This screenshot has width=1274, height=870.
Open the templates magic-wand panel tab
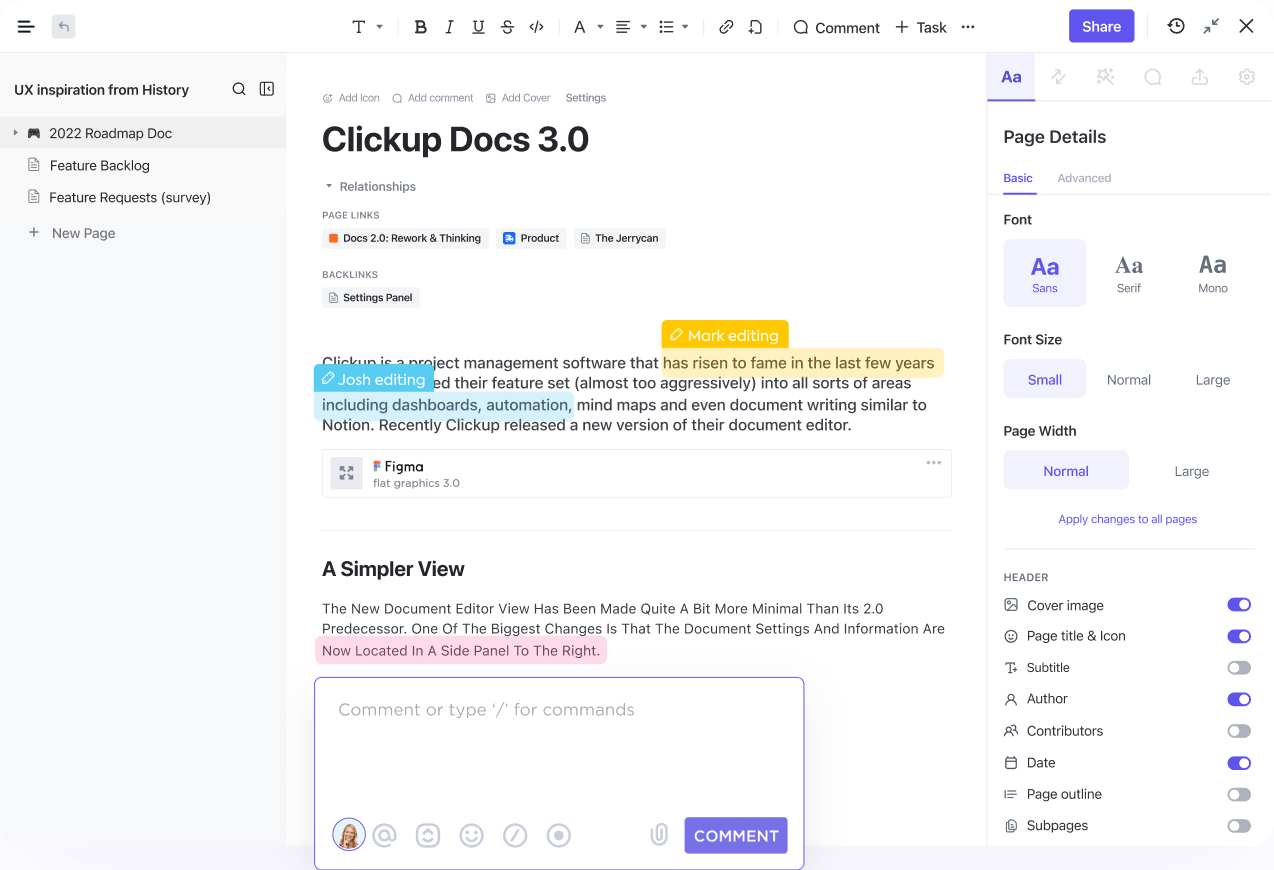click(x=1105, y=77)
